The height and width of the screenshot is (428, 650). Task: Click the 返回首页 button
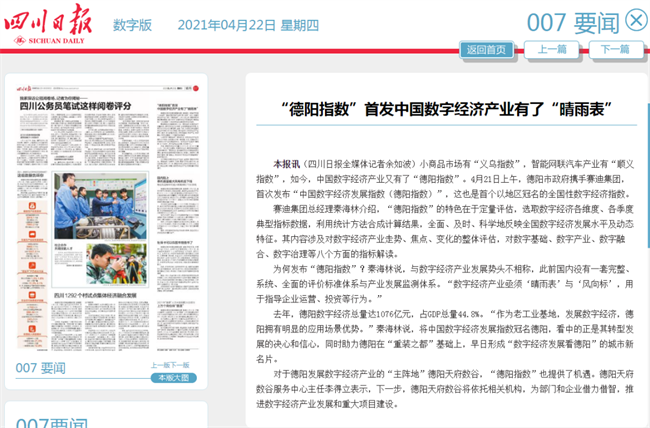[x=486, y=50]
